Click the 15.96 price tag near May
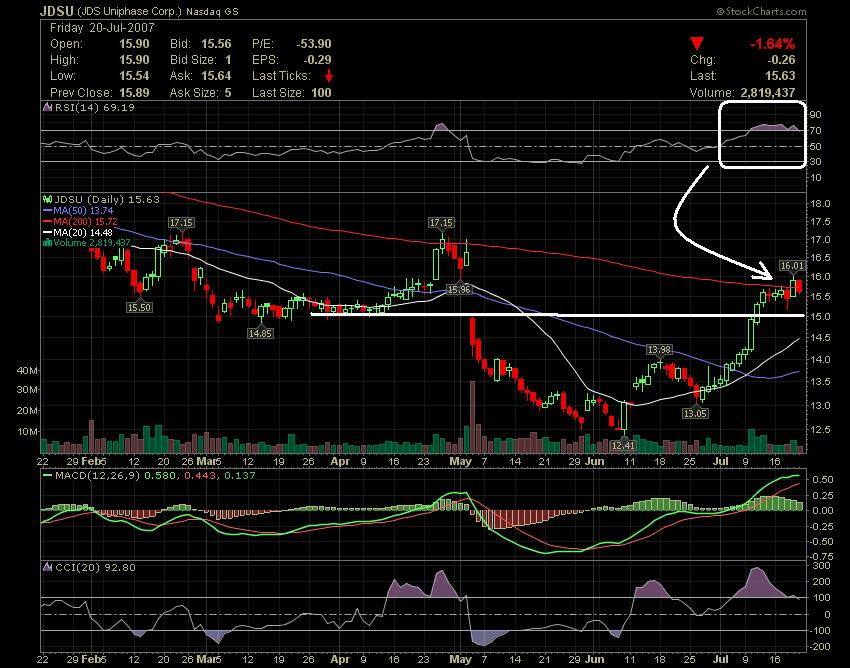This screenshot has height=668, width=850. 459,290
